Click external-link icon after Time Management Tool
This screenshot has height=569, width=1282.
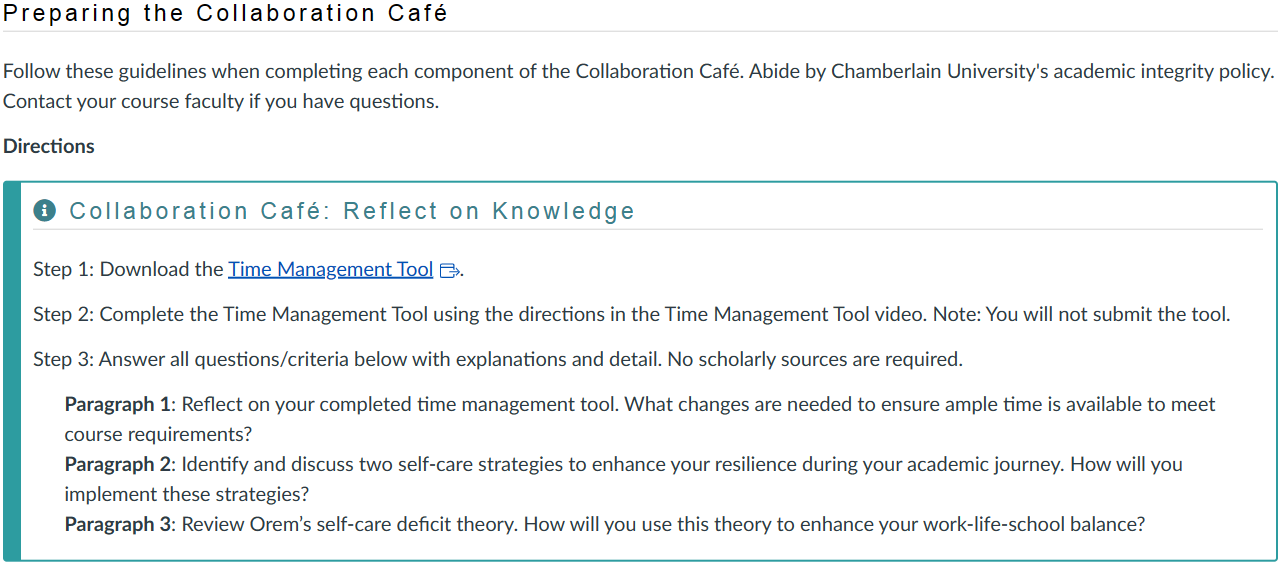click(449, 271)
